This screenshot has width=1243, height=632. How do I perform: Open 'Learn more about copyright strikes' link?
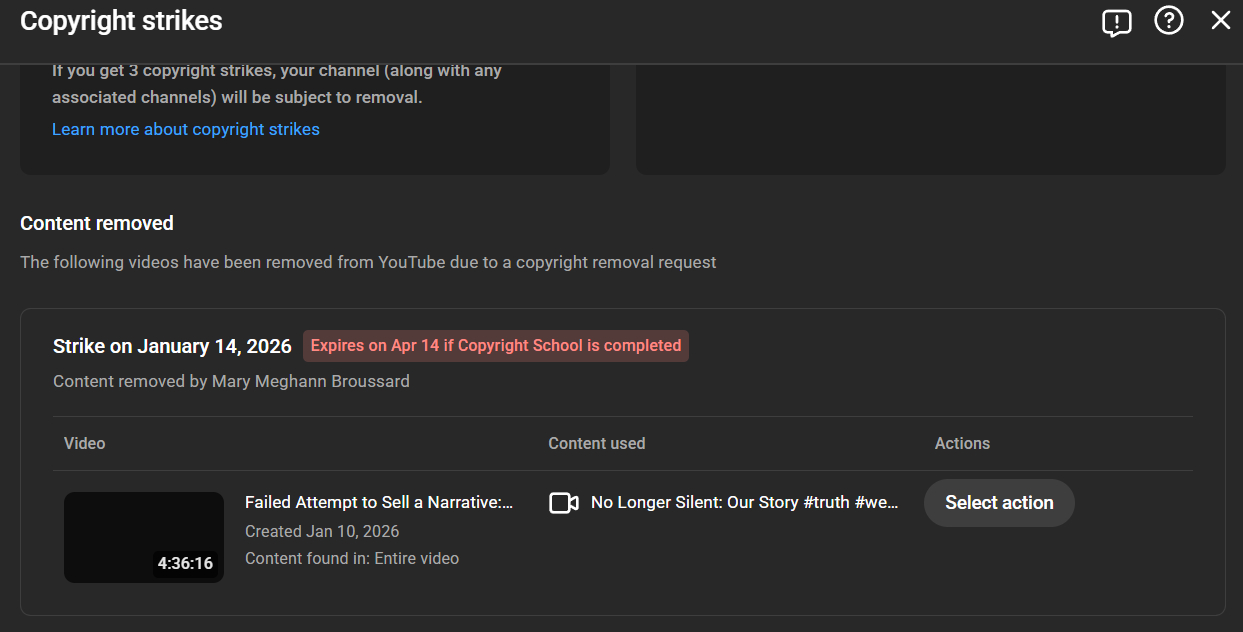click(x=186, y=129)
